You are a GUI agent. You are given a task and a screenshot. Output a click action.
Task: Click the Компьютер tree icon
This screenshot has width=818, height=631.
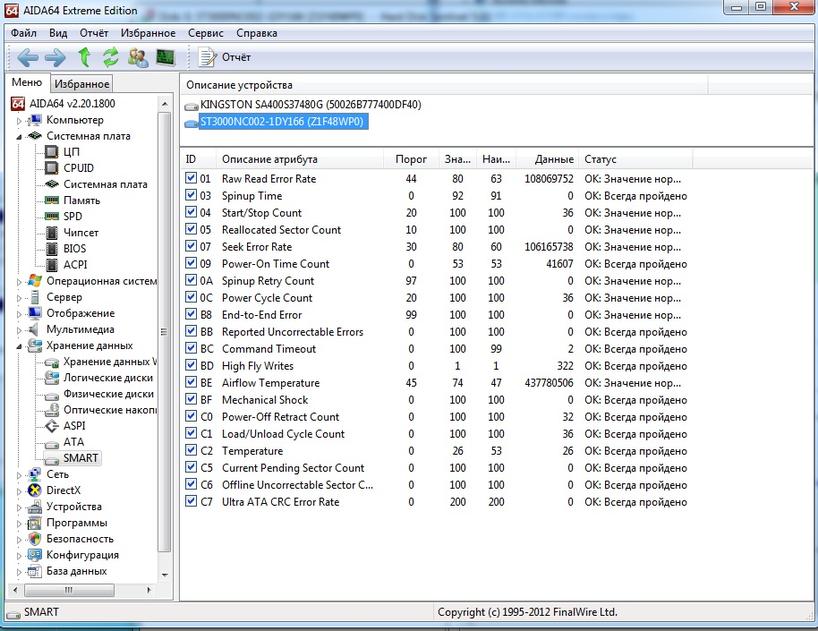pos(35,120)
